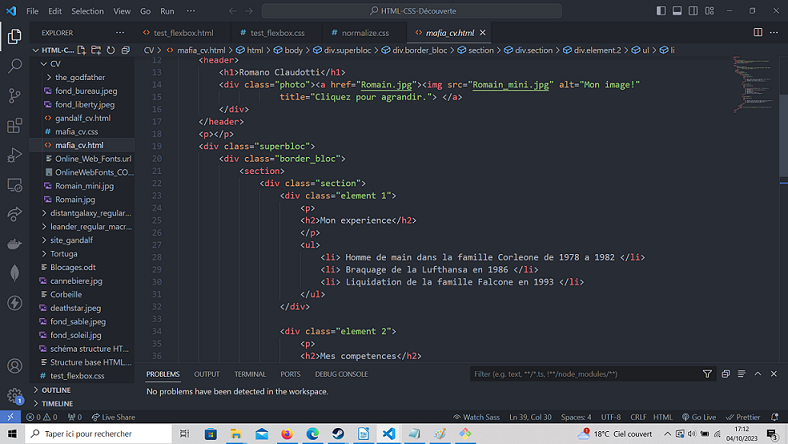The image size is (788, 444).
Task: Switch to the TERMINAL panel tab
Action: (250, 374)
